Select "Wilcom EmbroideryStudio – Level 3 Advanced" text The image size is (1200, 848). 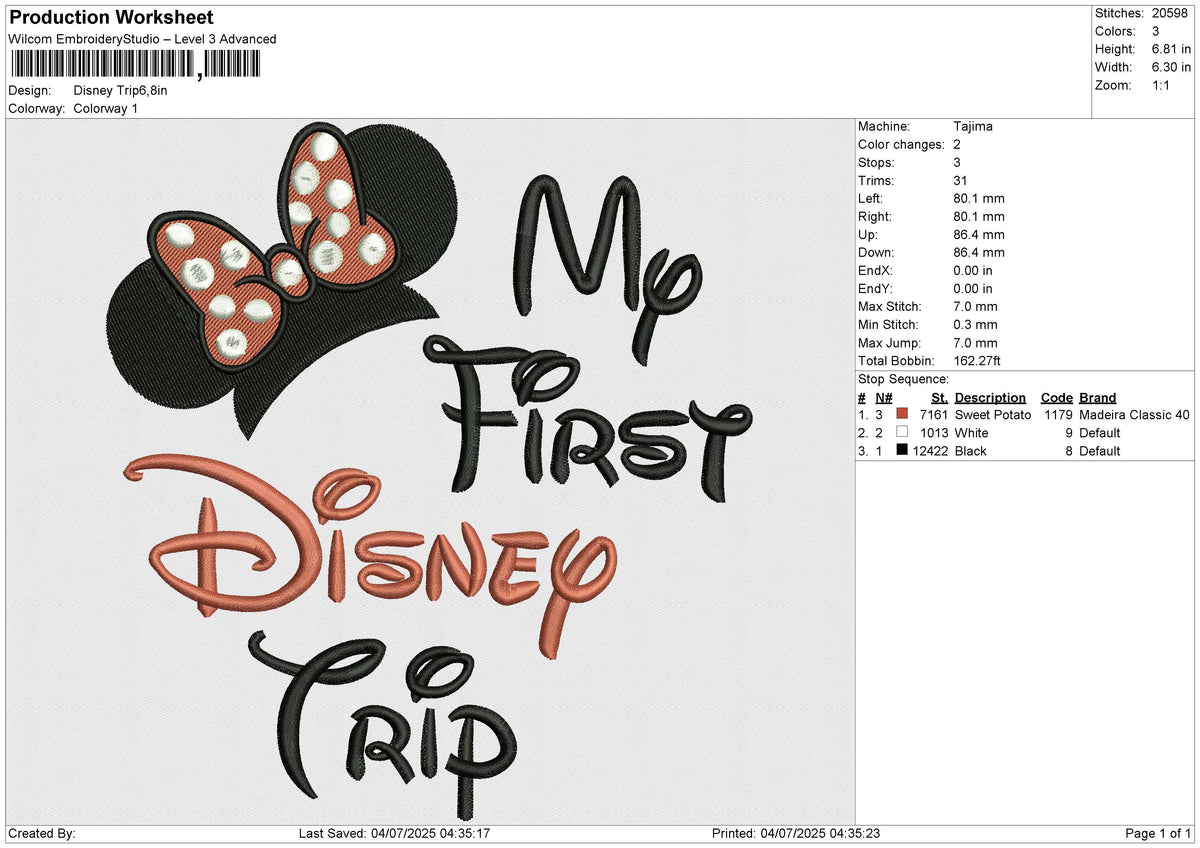[142, 39]
